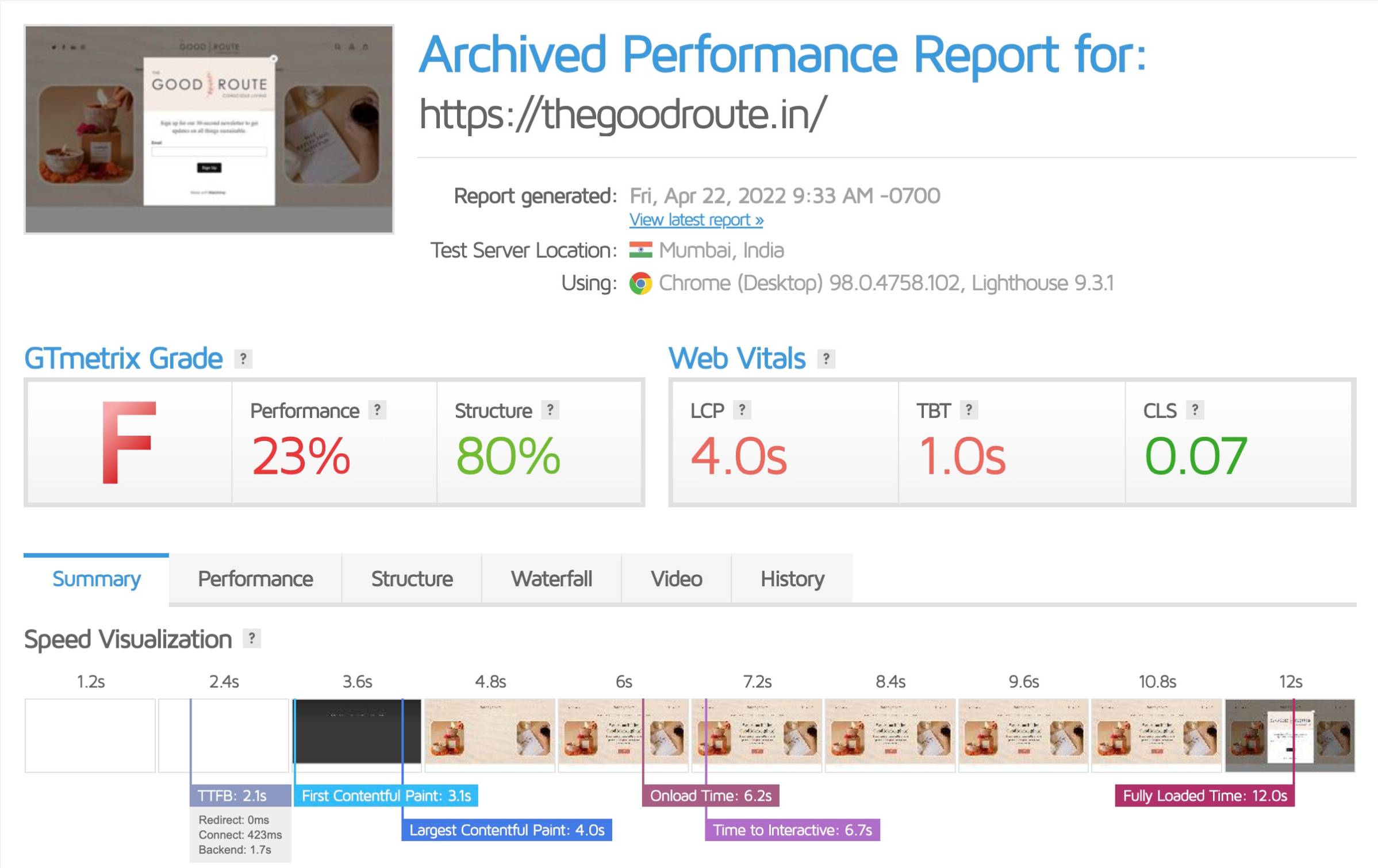Click the help icon beside GTmetrix Grade
This screenshot has width=1378, height=868.
[x=243, y=359]
